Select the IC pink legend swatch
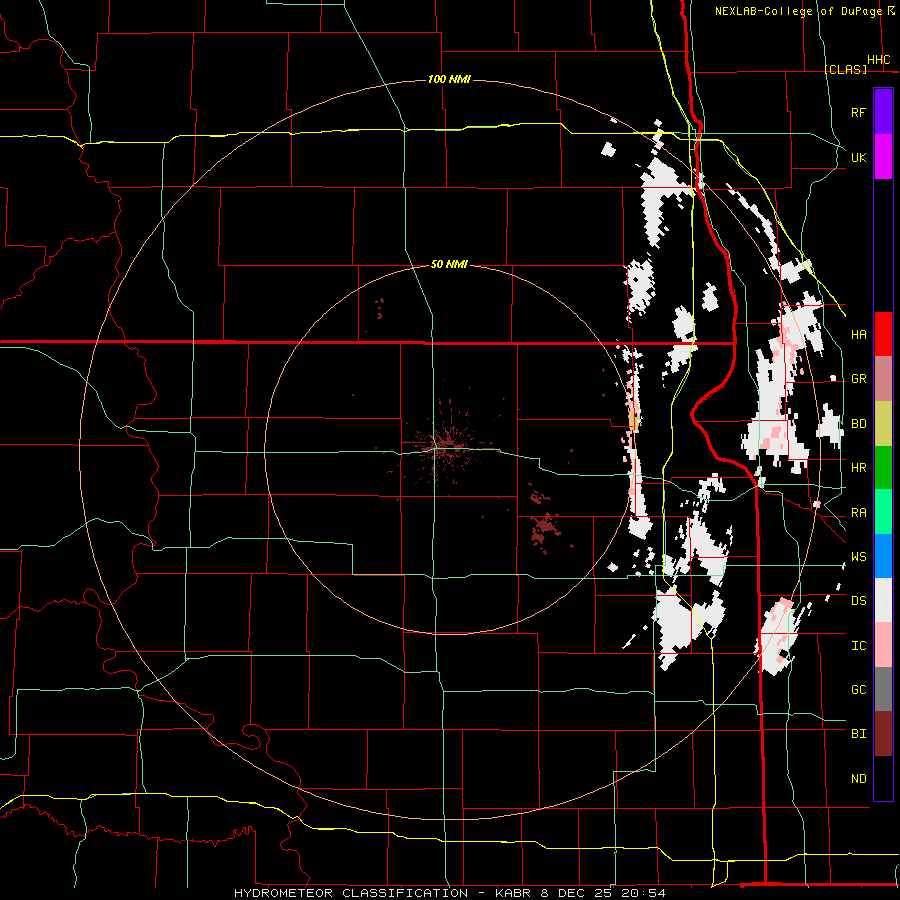This screenshot has height=900, width=900. pos(883,645)
